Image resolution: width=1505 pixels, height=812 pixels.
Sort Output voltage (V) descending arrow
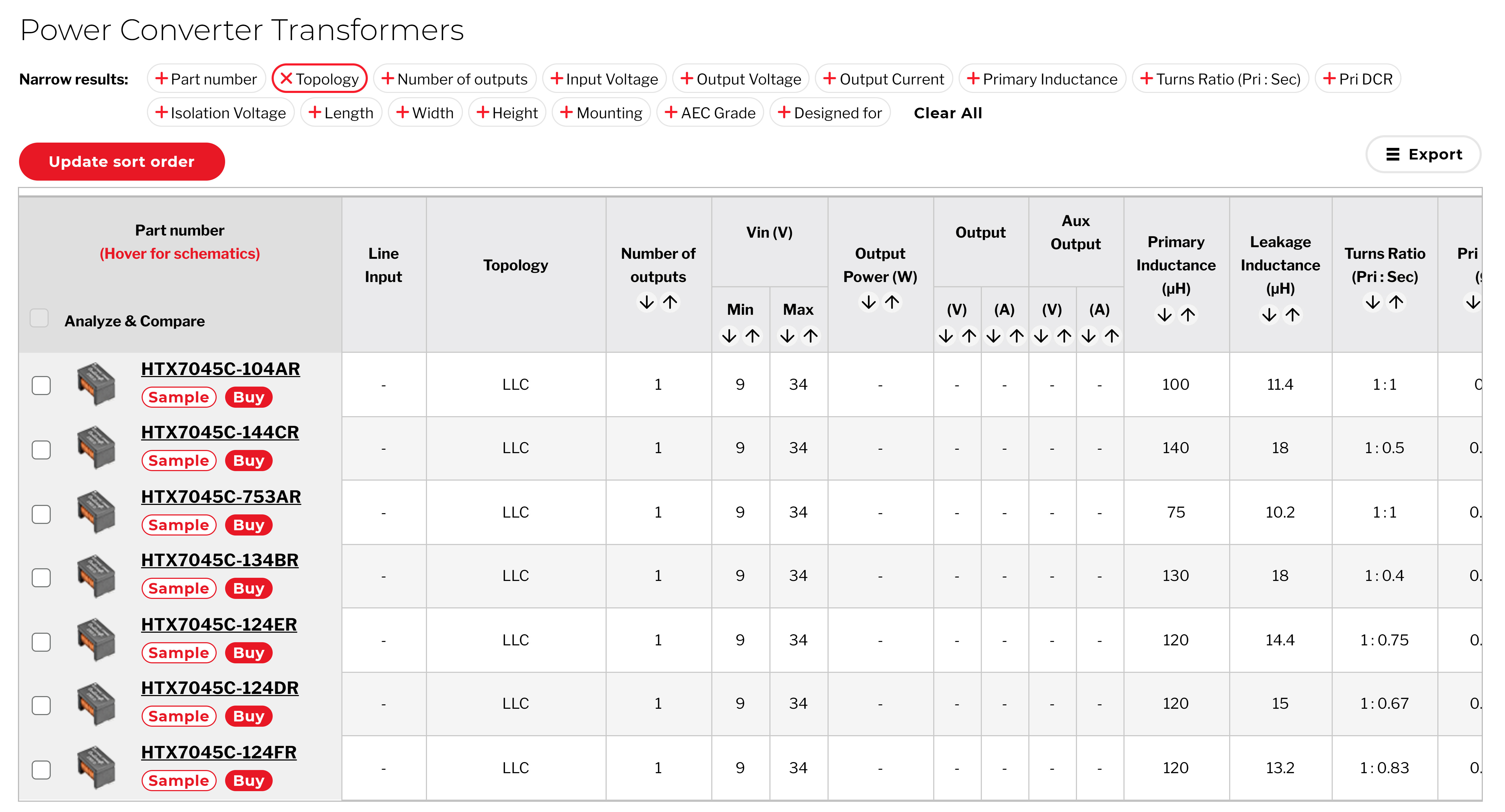945,336
